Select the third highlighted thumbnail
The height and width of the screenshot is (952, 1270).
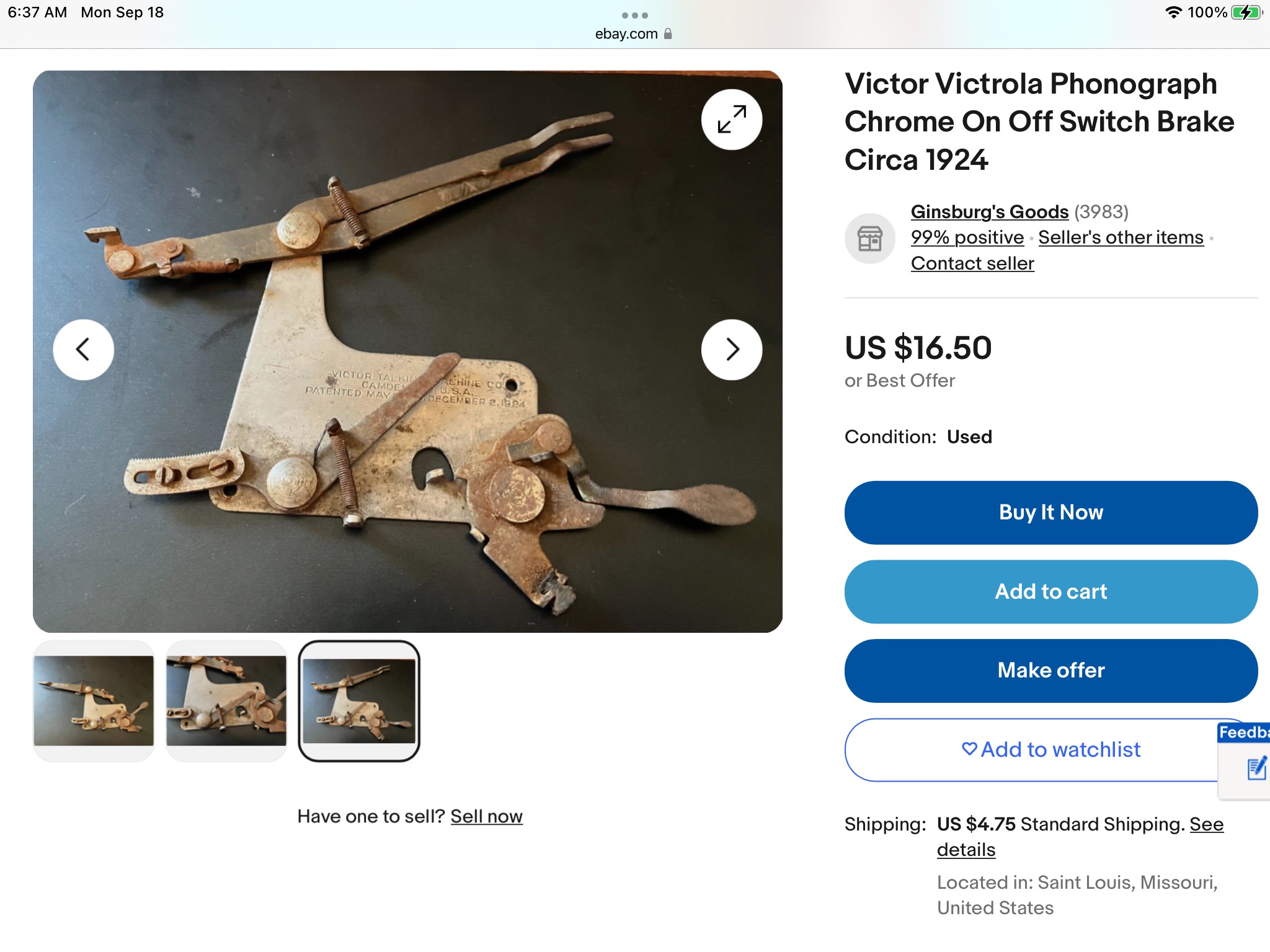359,700
